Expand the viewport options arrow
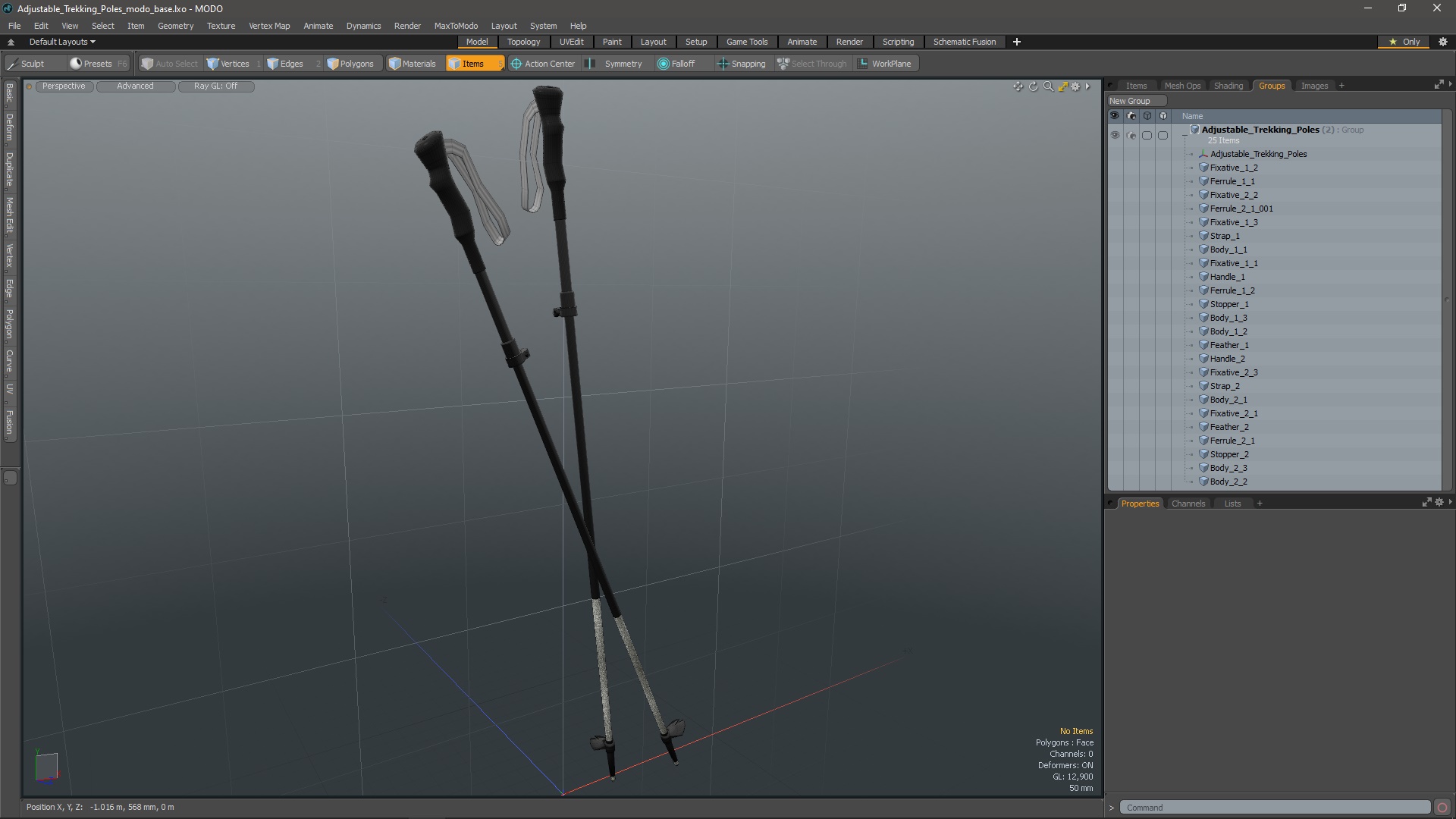 point(1087,86)
